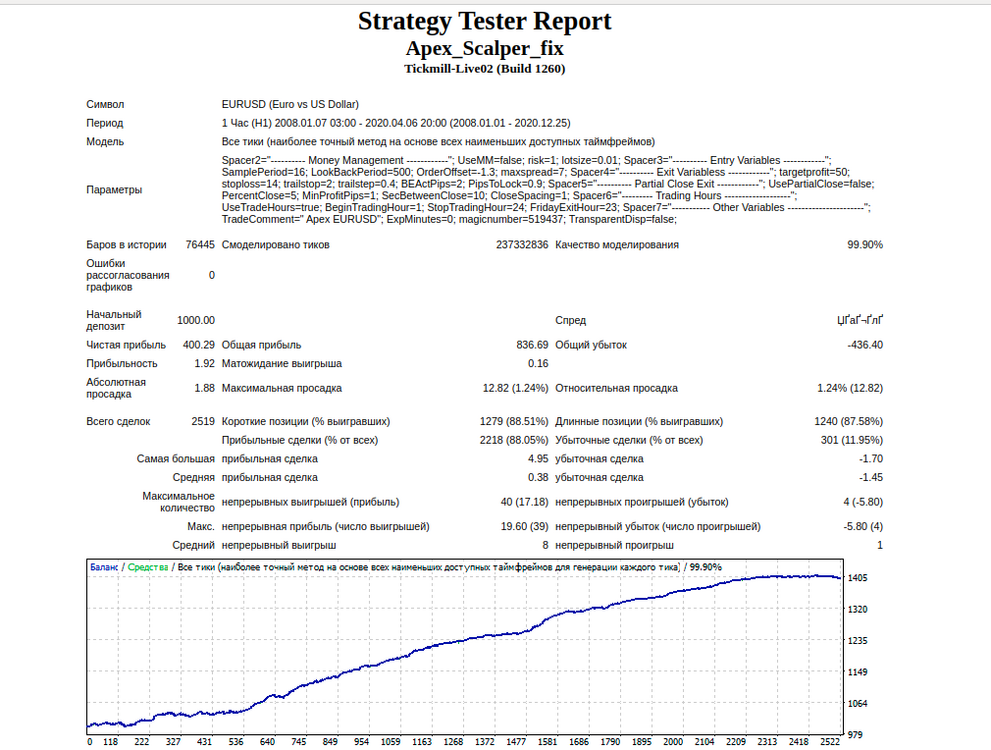991x750 pixels.
Task: Click the absolute drawdown value '1.88'
Action: pos(205,388)
